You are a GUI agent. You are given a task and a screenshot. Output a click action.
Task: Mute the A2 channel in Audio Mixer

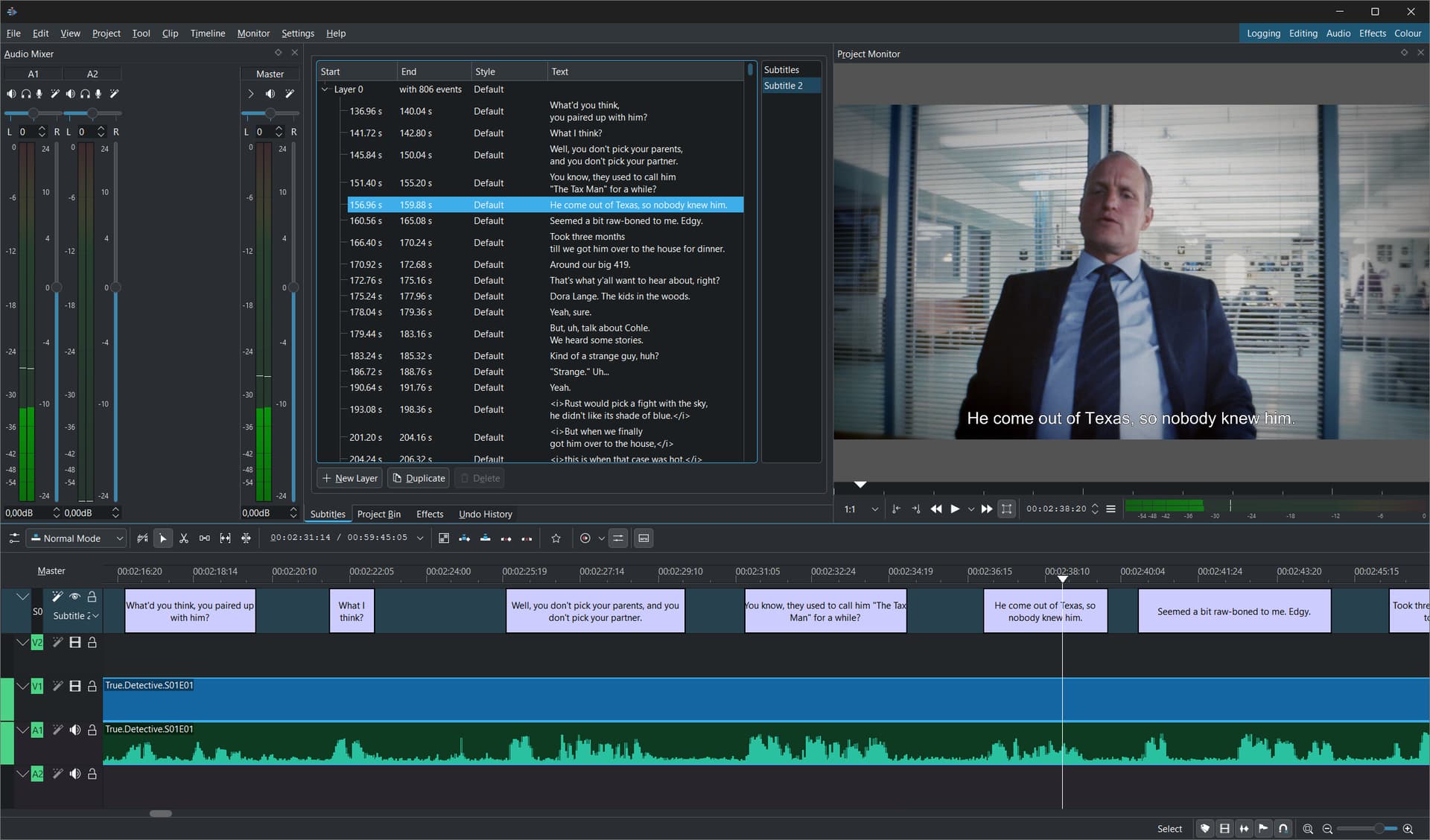point(71,94)
